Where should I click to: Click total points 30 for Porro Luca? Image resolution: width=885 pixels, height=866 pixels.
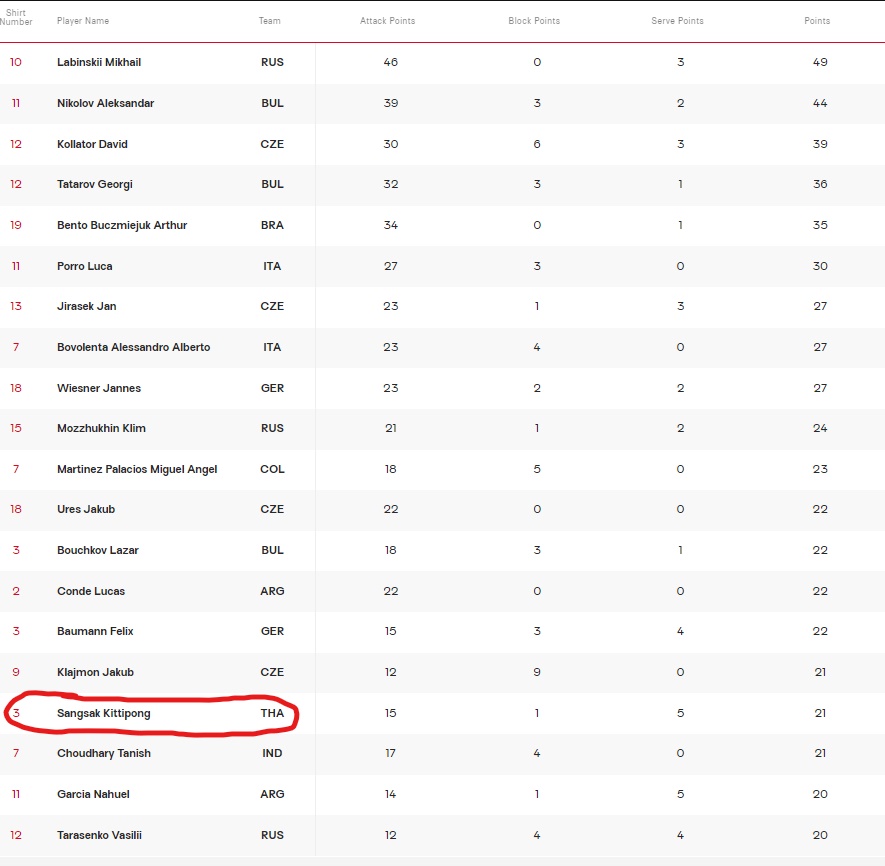[x=820, y=266]
